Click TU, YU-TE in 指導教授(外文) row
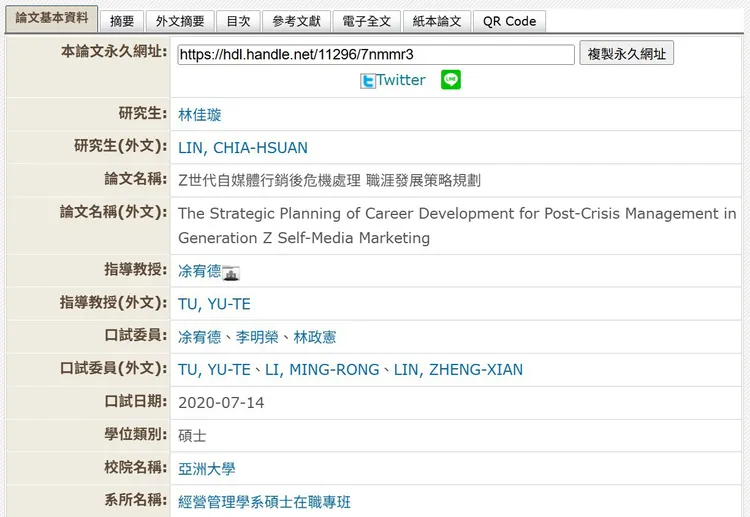 (214, 304)
